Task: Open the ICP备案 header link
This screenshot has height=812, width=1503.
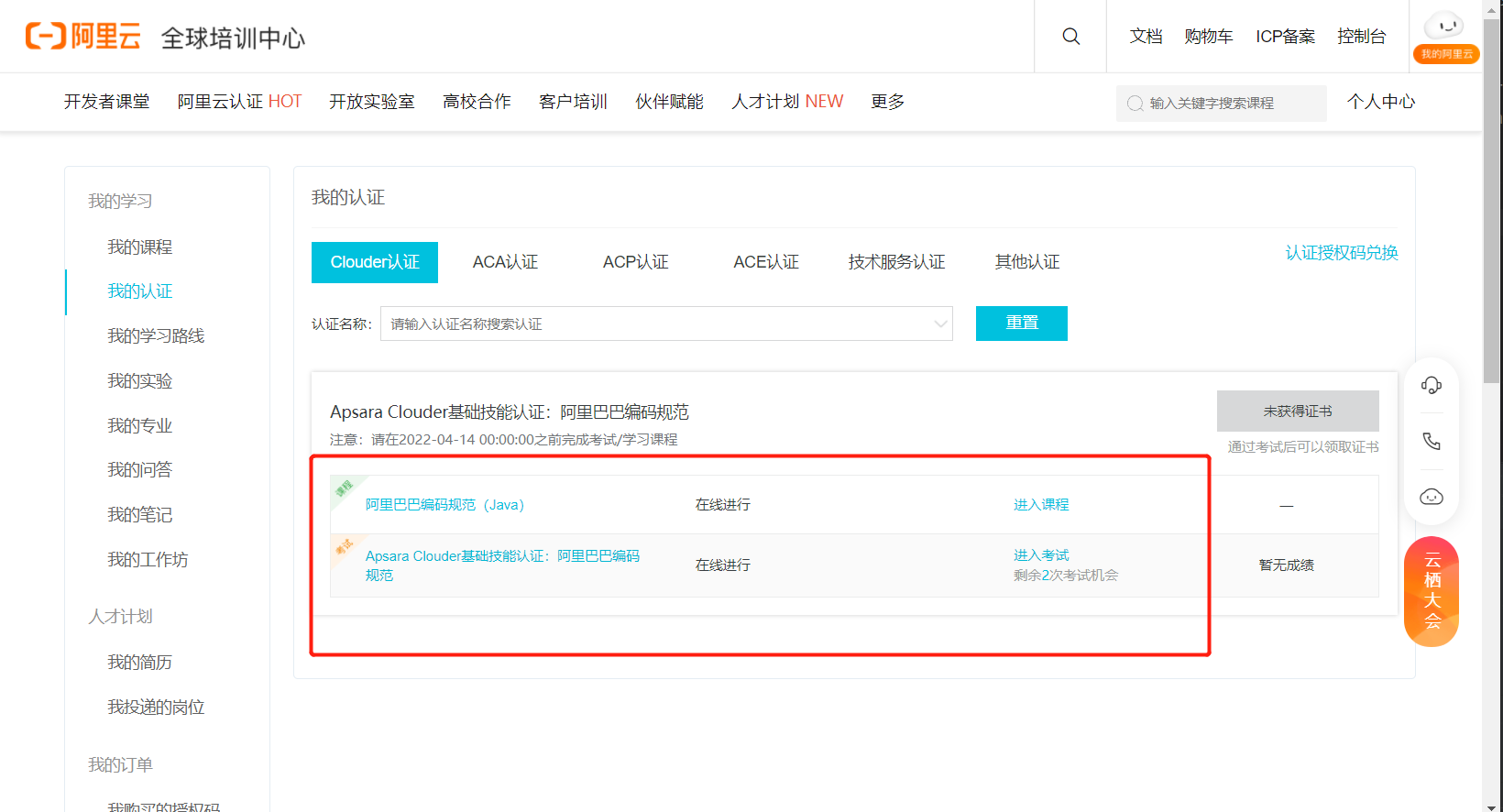Action: tap(1285, 37)
